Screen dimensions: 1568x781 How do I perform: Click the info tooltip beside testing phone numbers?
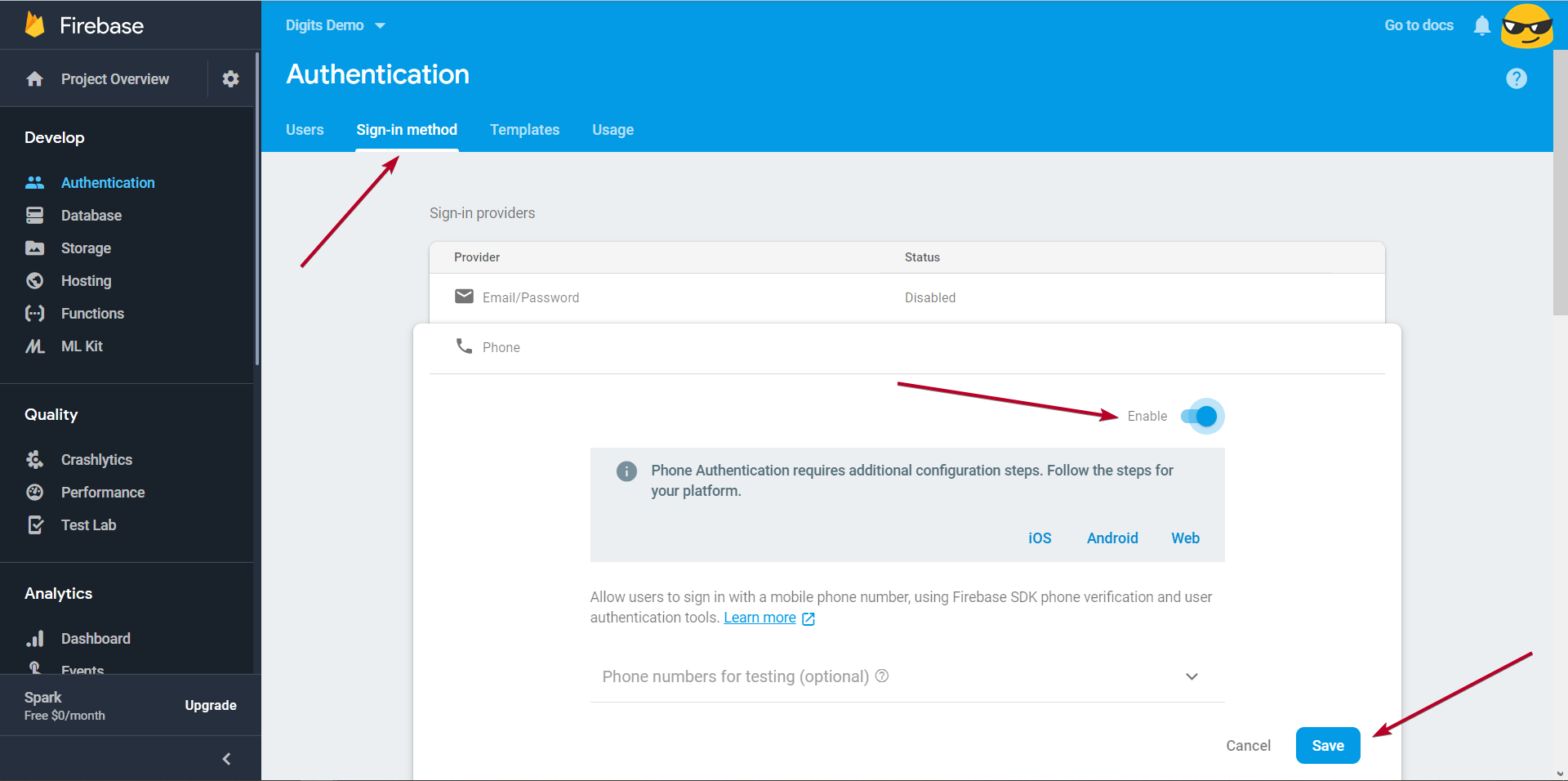click(882, 676)
